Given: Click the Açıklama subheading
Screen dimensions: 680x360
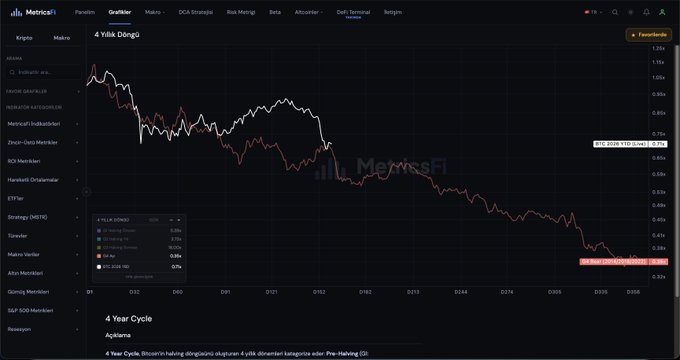Looking at the screenshot, I should pyautogui.click(x=118, y=335).
